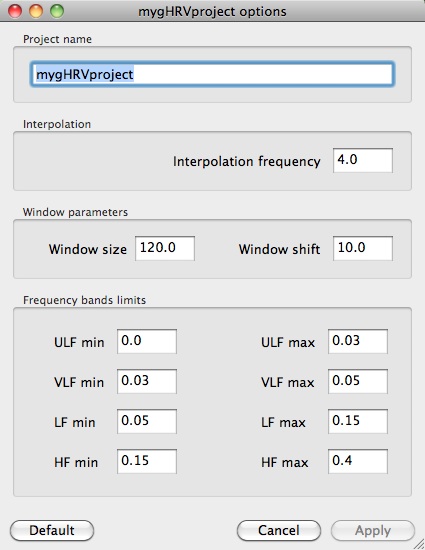425x550 pixels.
Task: Select the LF max input box
Action: click(358, 421)
